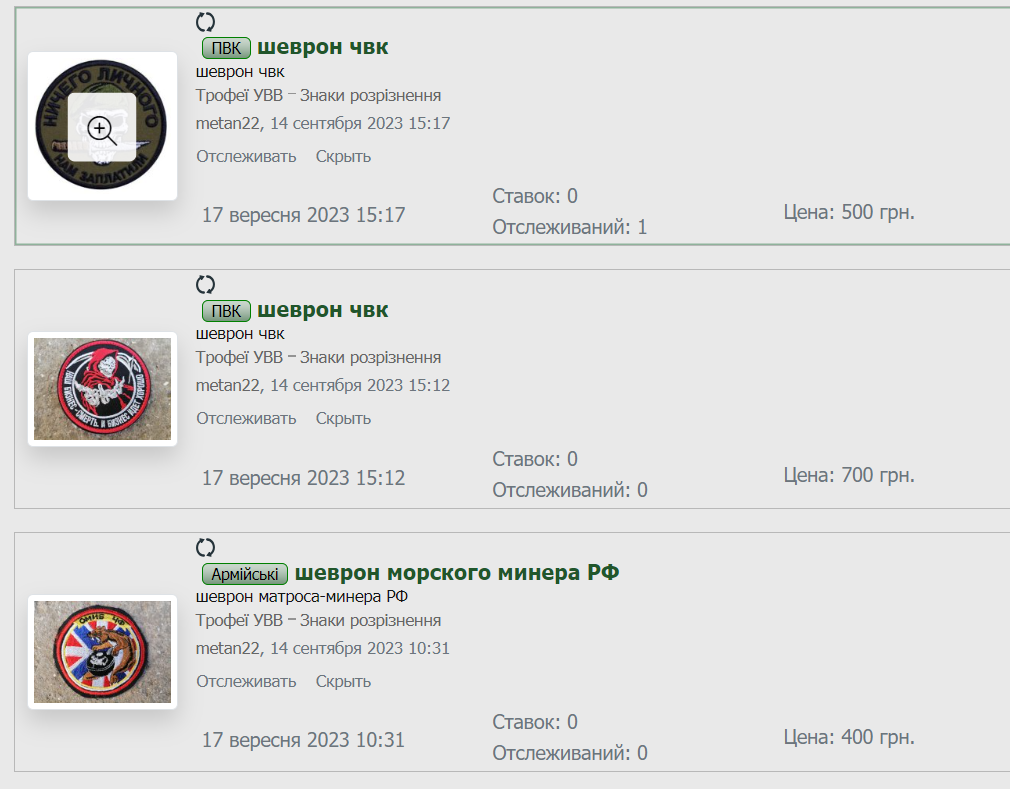The height and width of the screenshot is (789, 1010).
Task: Click Скрыть on the 400 грн. listing
Action: coord(343,681)
